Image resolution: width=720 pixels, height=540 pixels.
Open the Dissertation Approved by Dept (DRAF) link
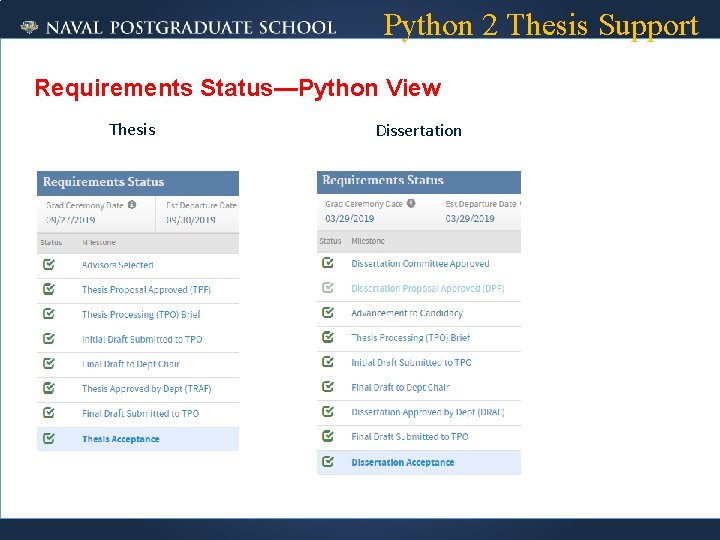pyautogui.click(x=428, y=412)
